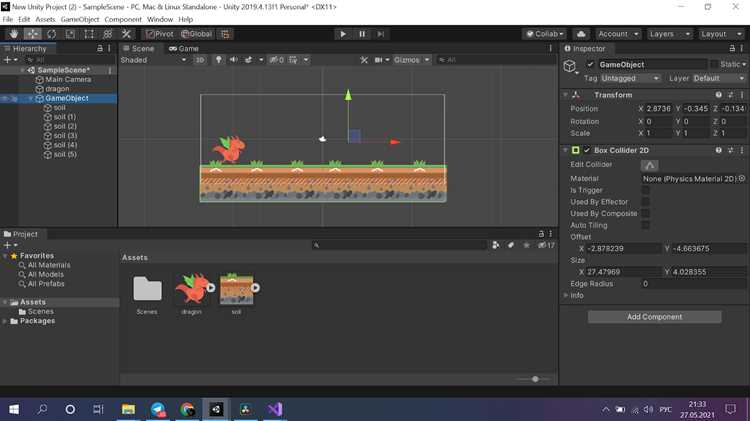Viewport: 750px width, 421px height.
Task: Select the dragon asset thumbnail
Action: click(x=193, y=288)
